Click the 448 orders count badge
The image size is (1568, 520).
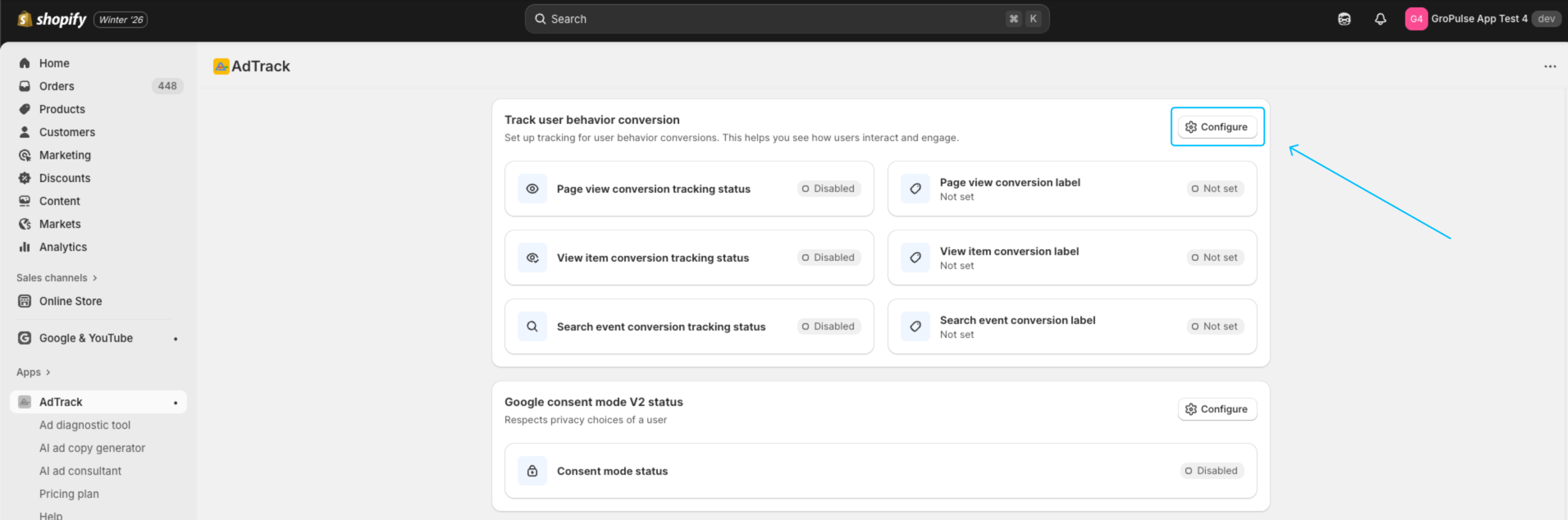(167, 86)
